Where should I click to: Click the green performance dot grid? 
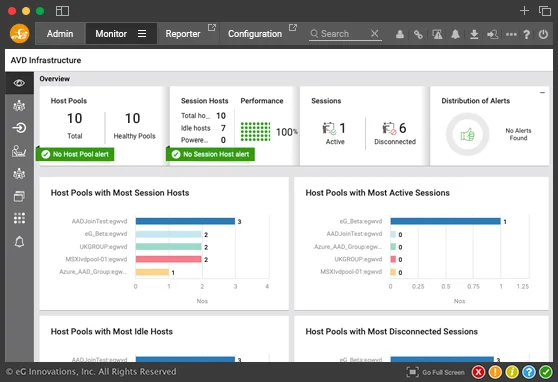tap(256, 131)
